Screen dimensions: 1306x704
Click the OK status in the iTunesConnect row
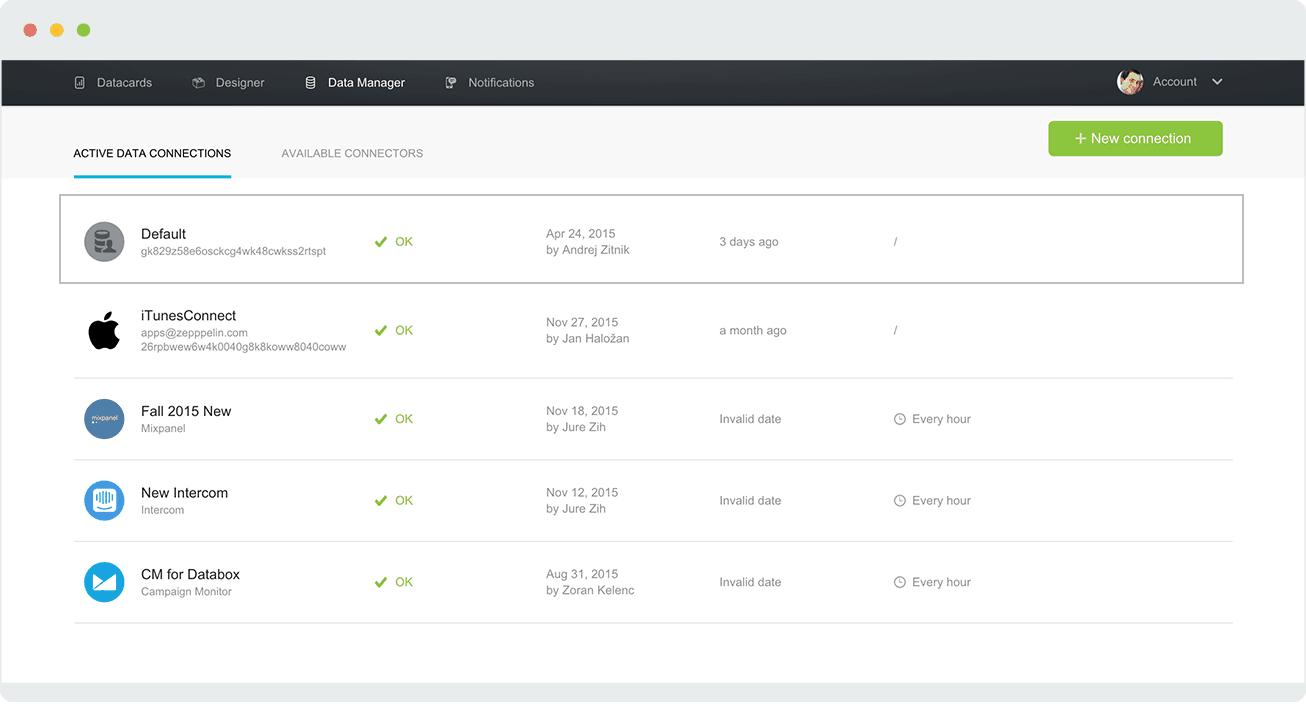pos(404,330)
